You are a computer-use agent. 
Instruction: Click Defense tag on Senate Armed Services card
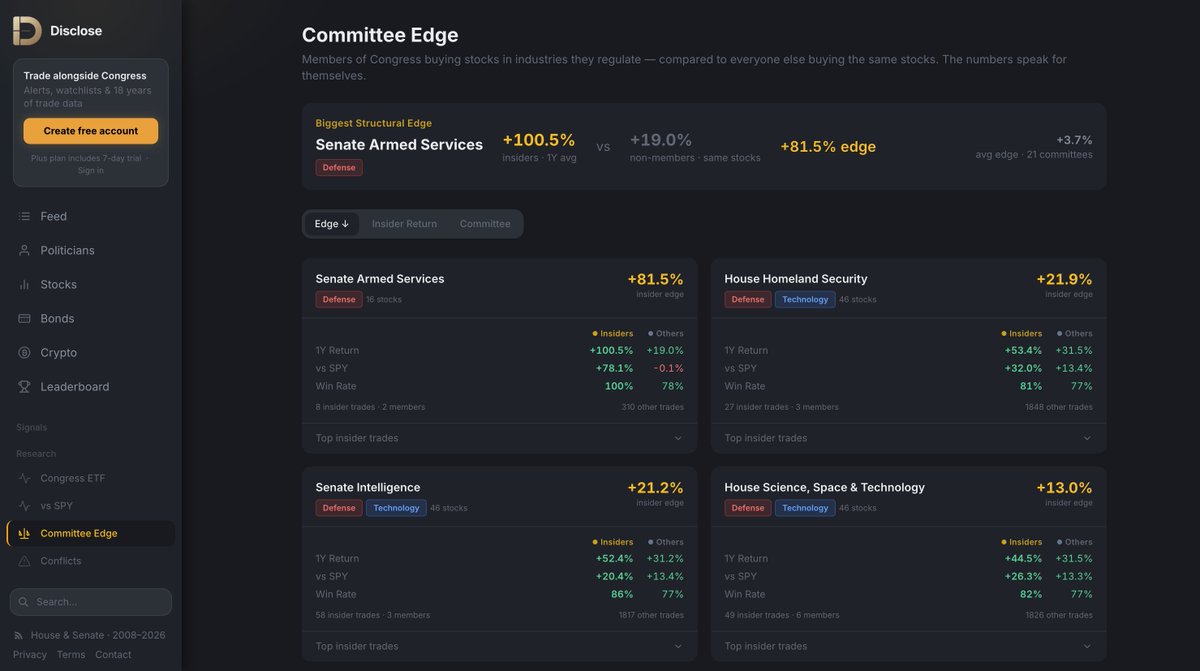(x=339, y=299)
